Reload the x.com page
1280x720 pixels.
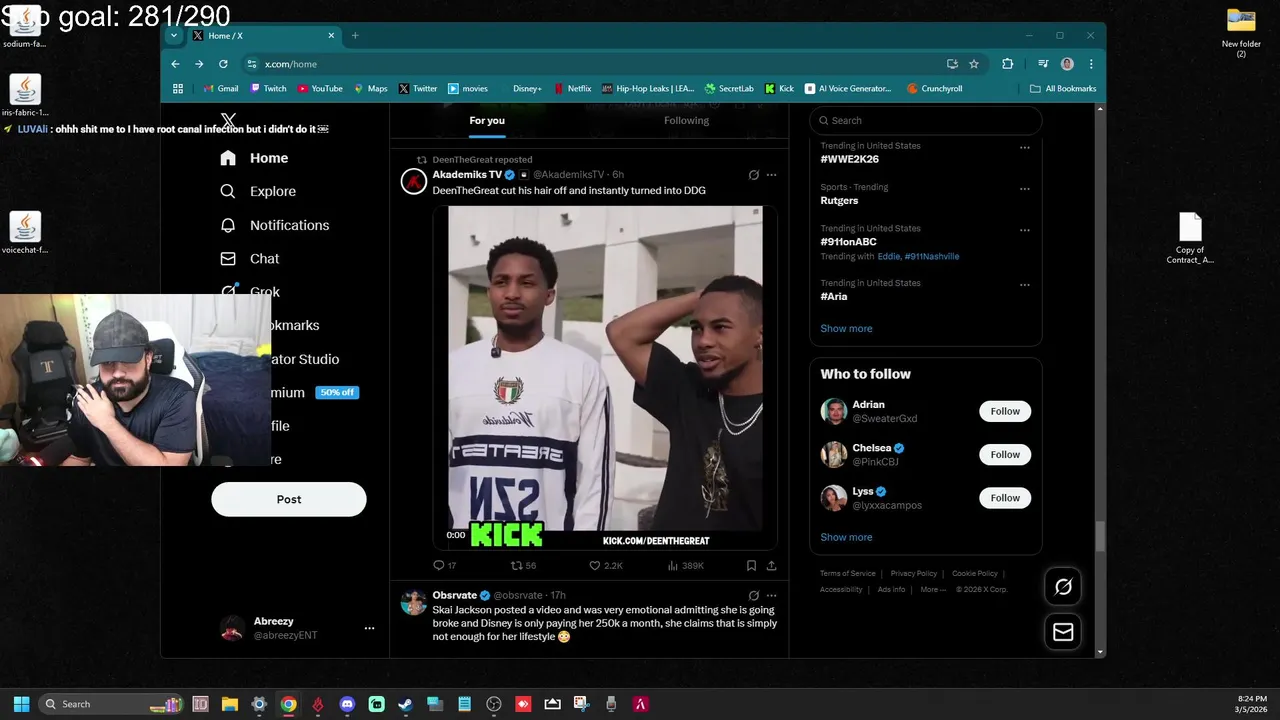(223, 64)
